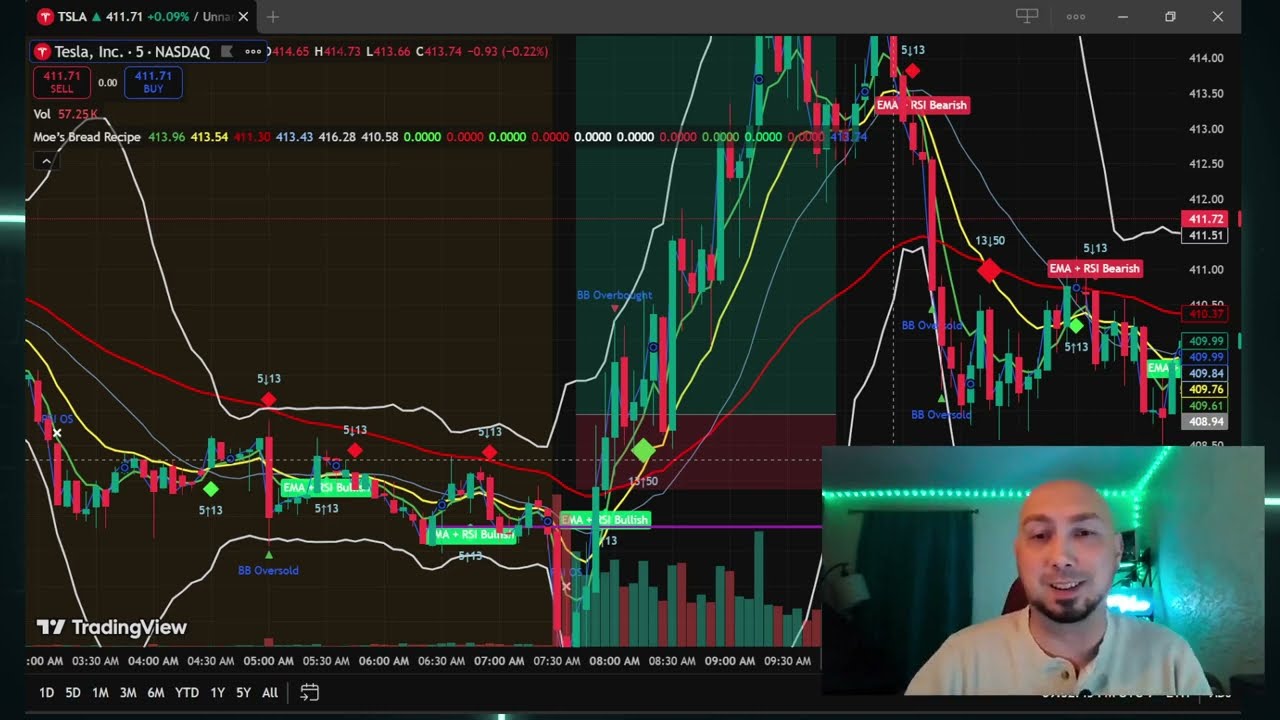Click the 409.61 green price label
Image resolution: width=1280 pixels, height=720 pixels.
click(1207, 406)
